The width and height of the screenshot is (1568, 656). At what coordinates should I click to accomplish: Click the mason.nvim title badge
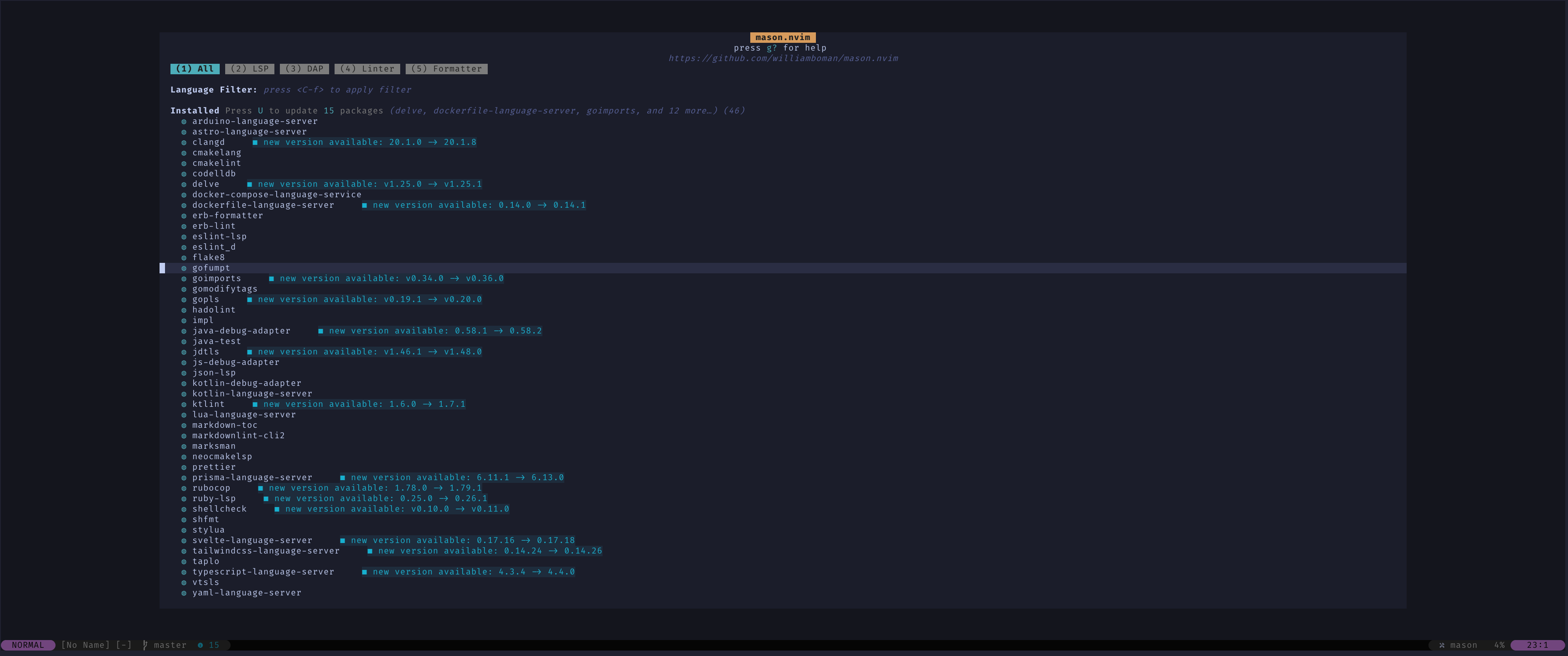783,38
